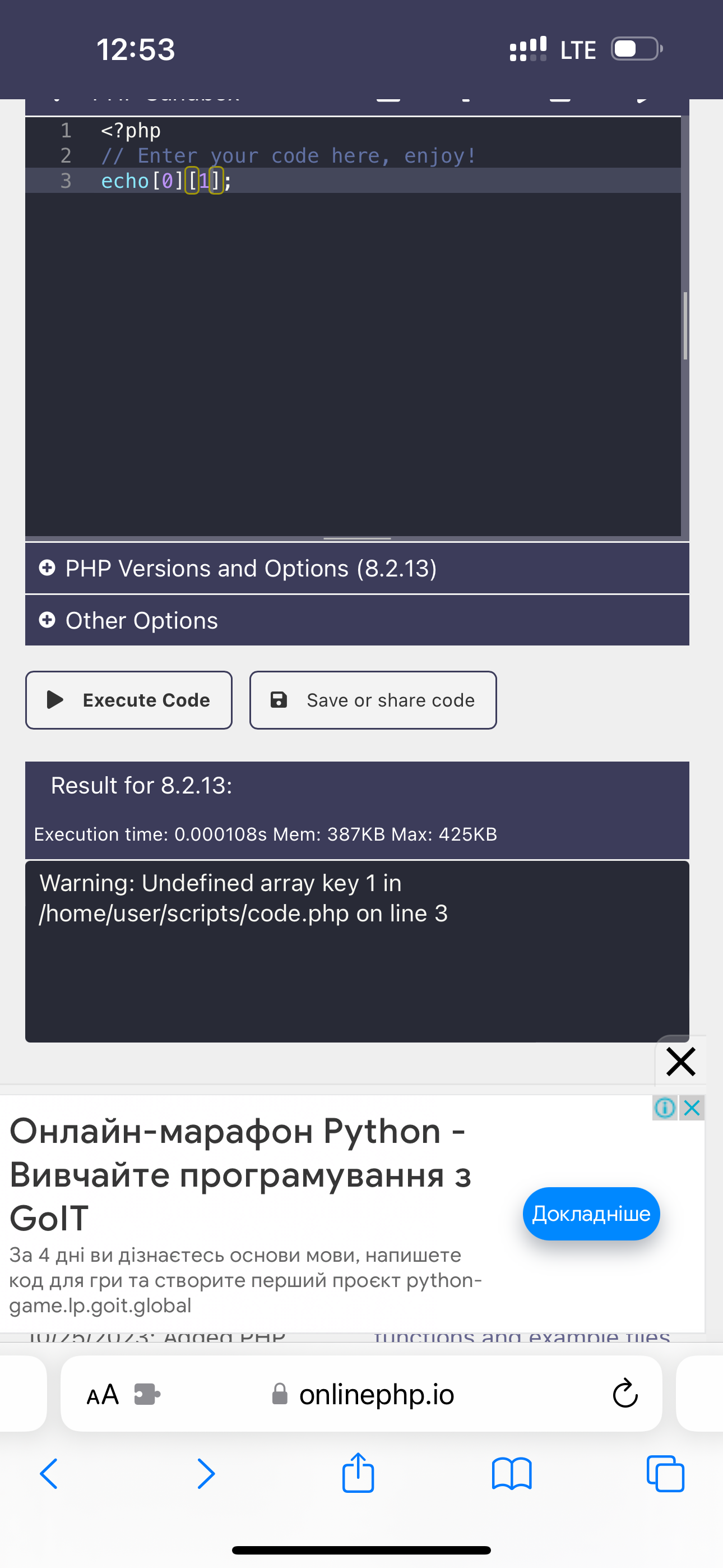Close the ad with the blue X
Viewport: 723px width, 1568px height.
(x=692, y=1108)
